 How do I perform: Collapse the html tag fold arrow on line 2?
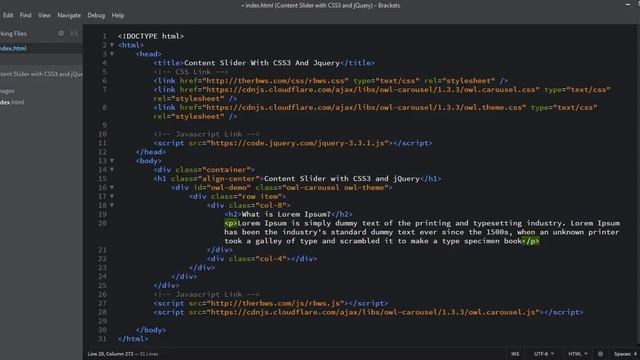(112, 45)
